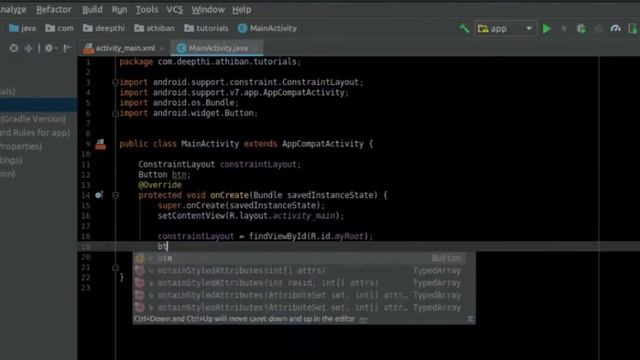This screenshot has width=640, height=360.
Task: Click the setContentView line
Action: 251,216
